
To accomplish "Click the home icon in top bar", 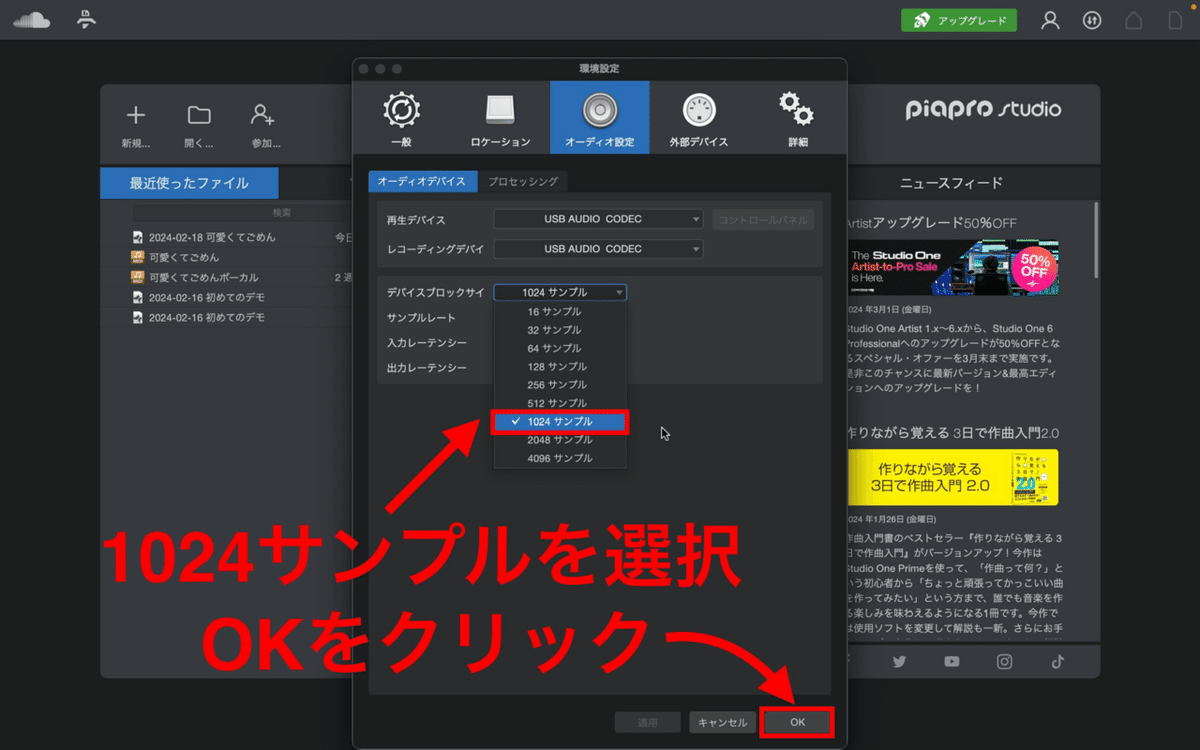I will click(1134, 20).
